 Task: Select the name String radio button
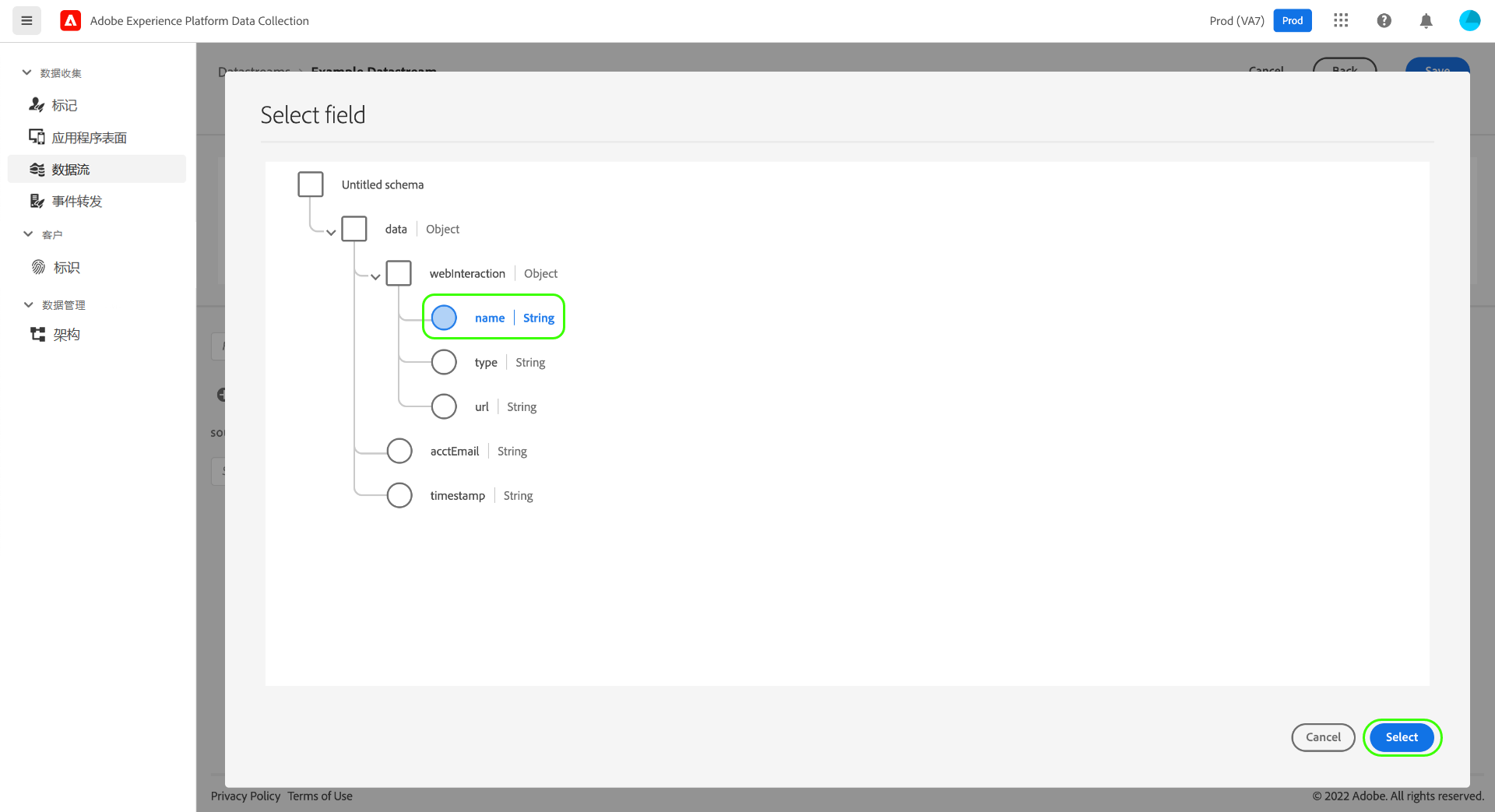[x=444, y=318]
